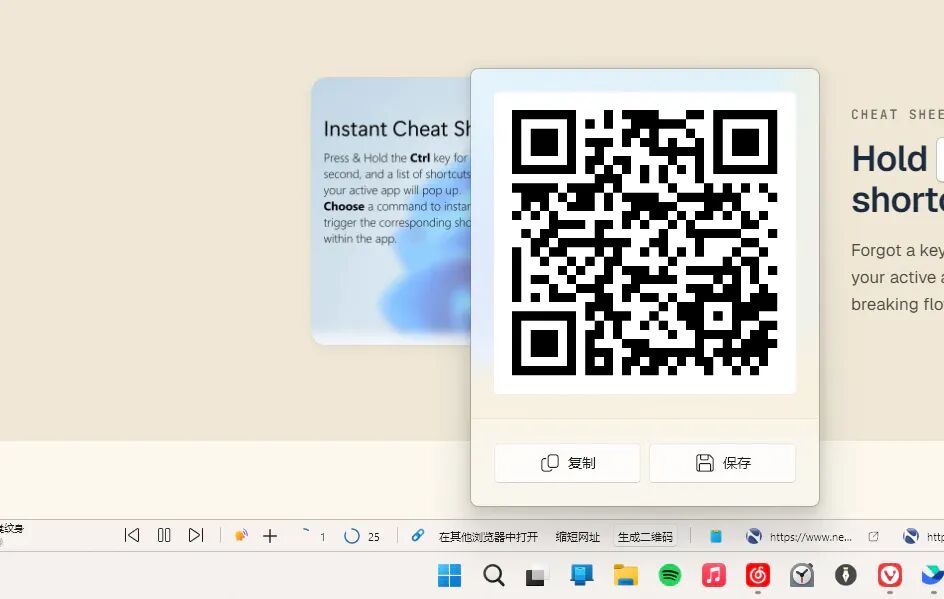Skip to the next track

coord(196,535)
